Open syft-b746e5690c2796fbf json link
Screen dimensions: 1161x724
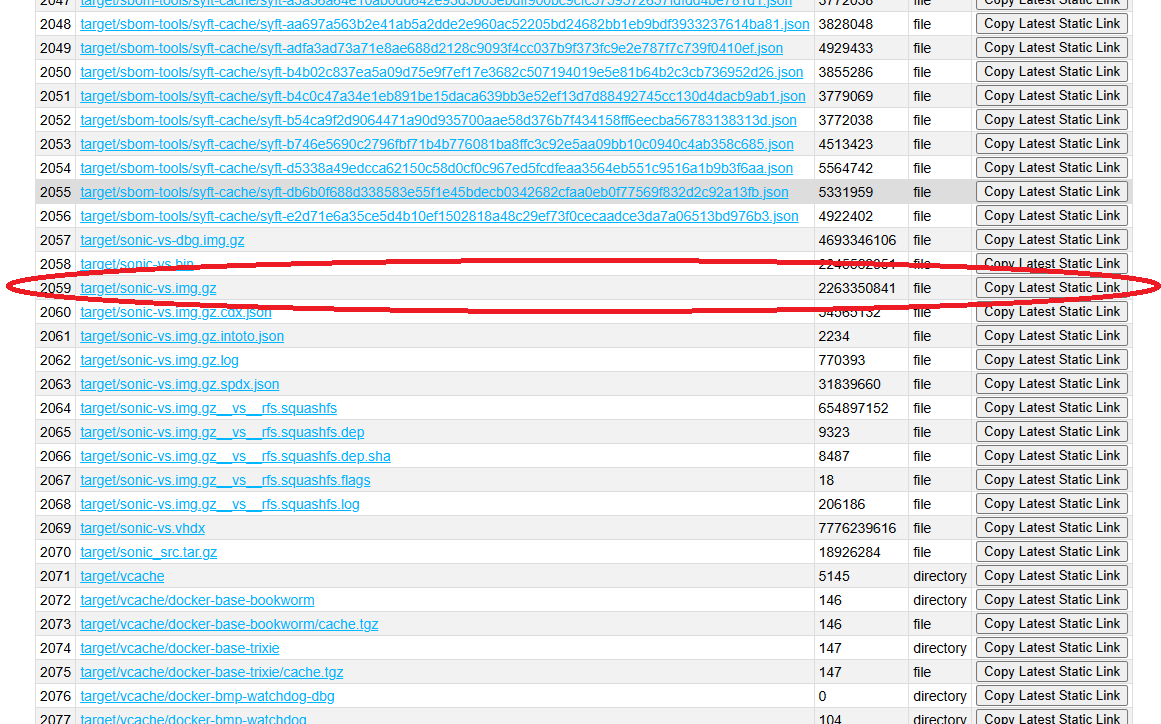click(437, 144)
